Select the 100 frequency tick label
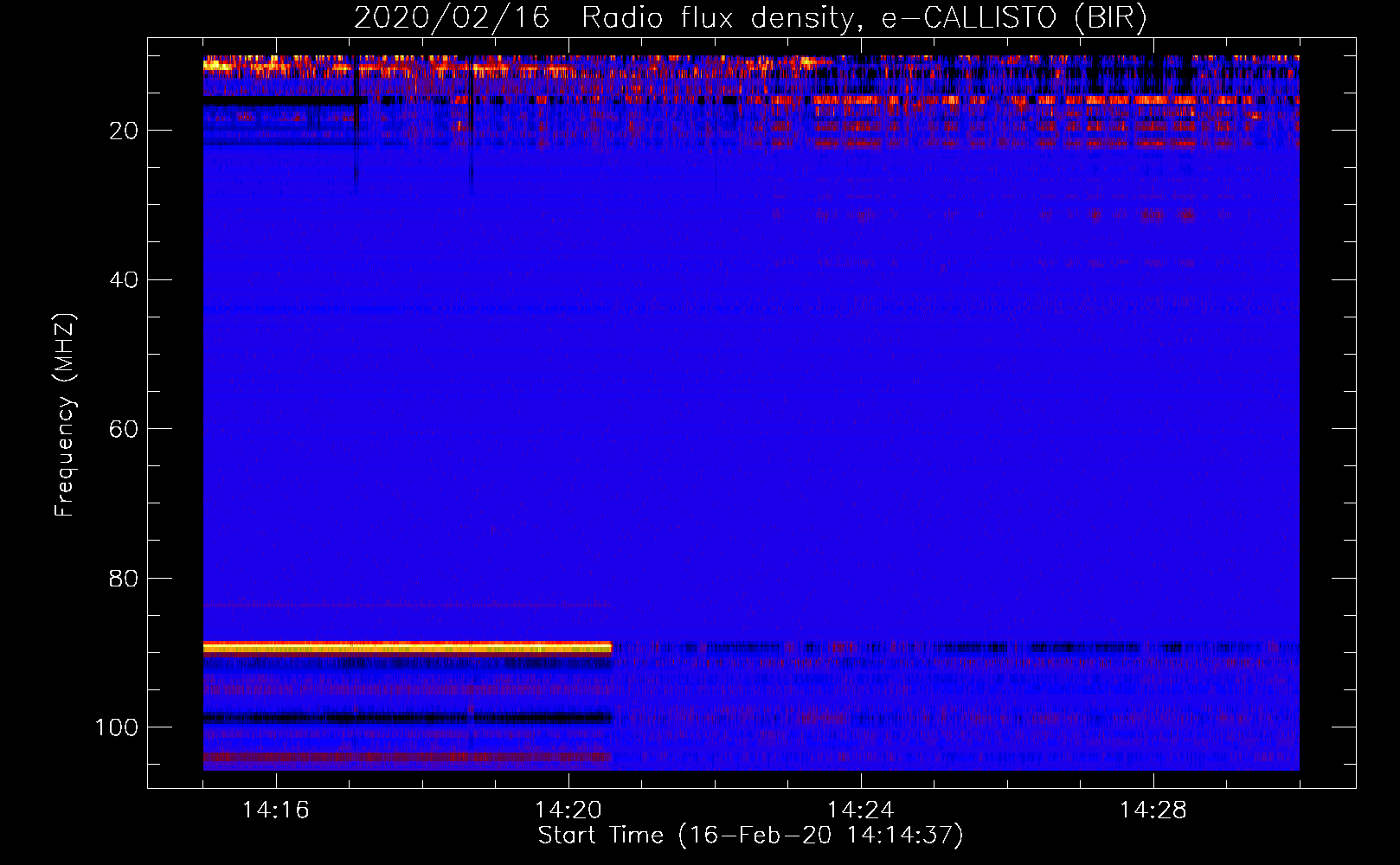Screen dimensions: 1400x865 tap(117, 727)
